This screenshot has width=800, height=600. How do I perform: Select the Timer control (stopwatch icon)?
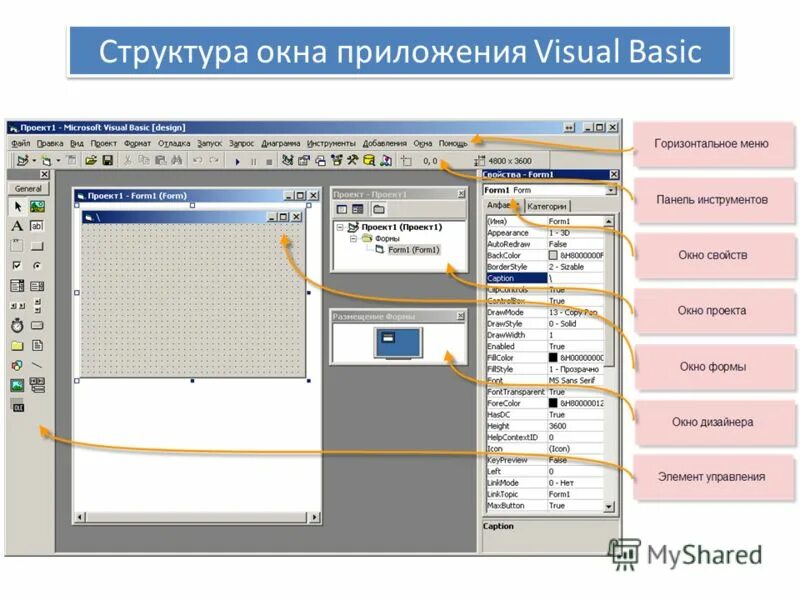pos(17,326)
